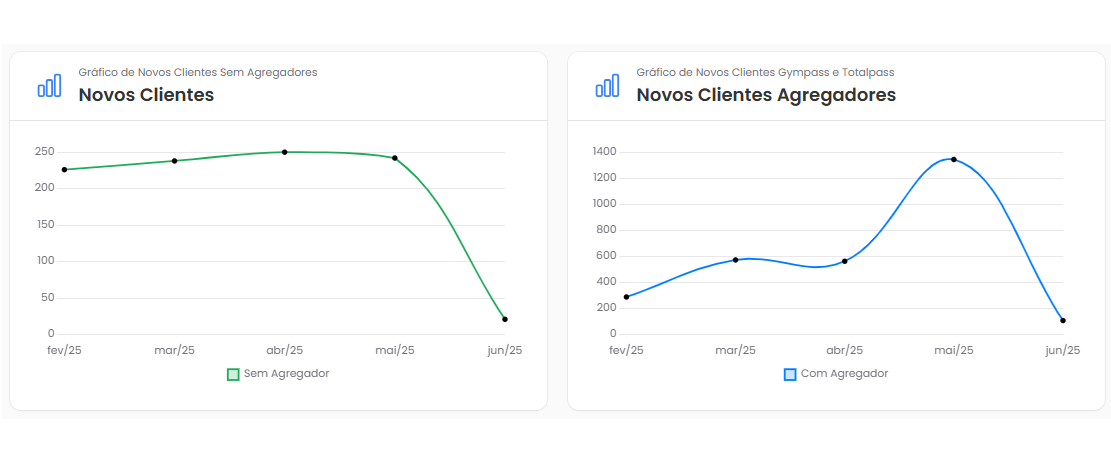
Task: Select the jun/25 point on the blue chart
Action: point(1063,320)
